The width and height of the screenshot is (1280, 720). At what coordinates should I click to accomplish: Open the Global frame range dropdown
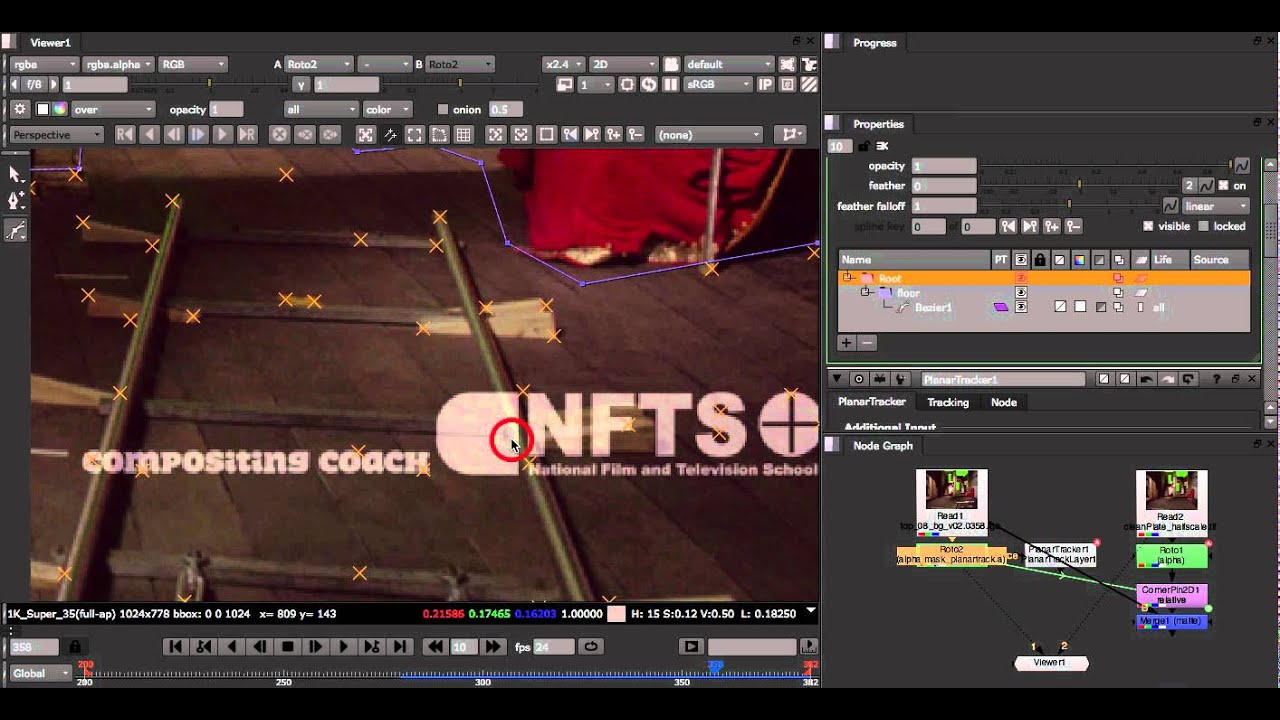click(40, 673)
